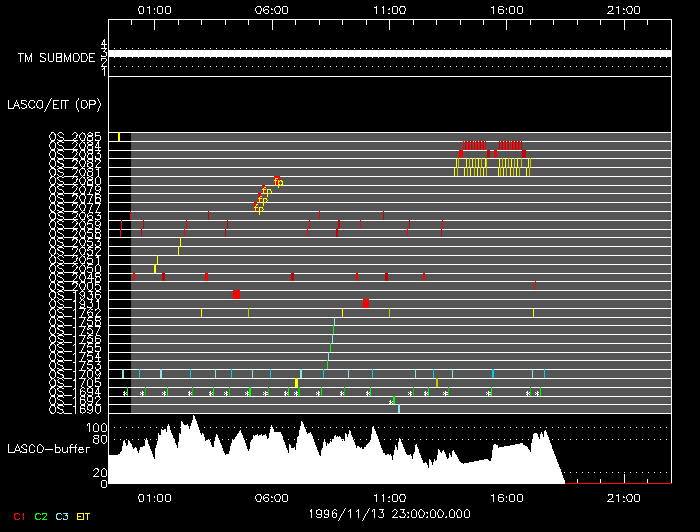This screenshot has width=700, height=532.
Task: Click the topmost yellow fp label
Action: [279, 182]
